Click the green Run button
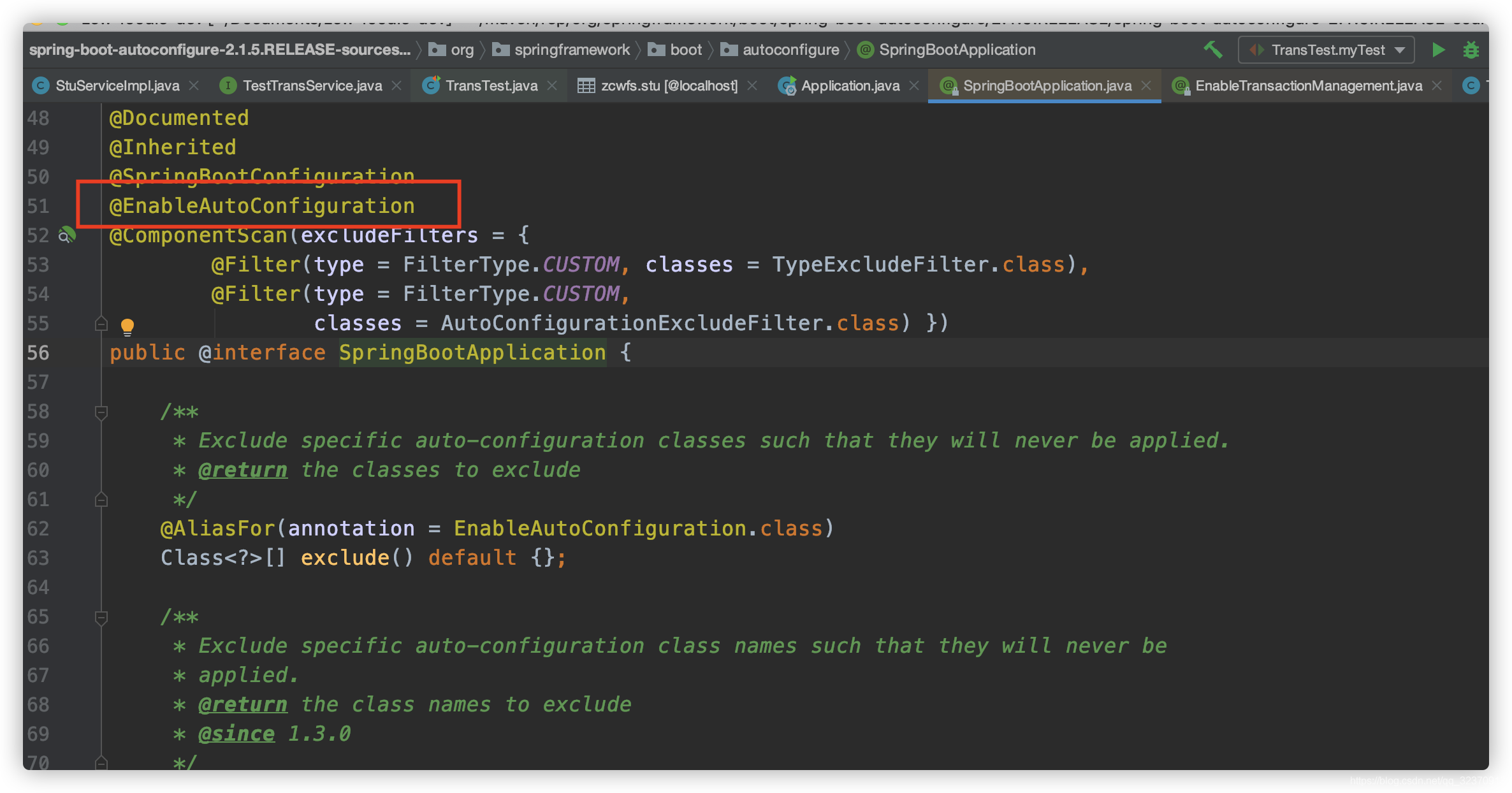The image size is (1512, 793). 1438,50
